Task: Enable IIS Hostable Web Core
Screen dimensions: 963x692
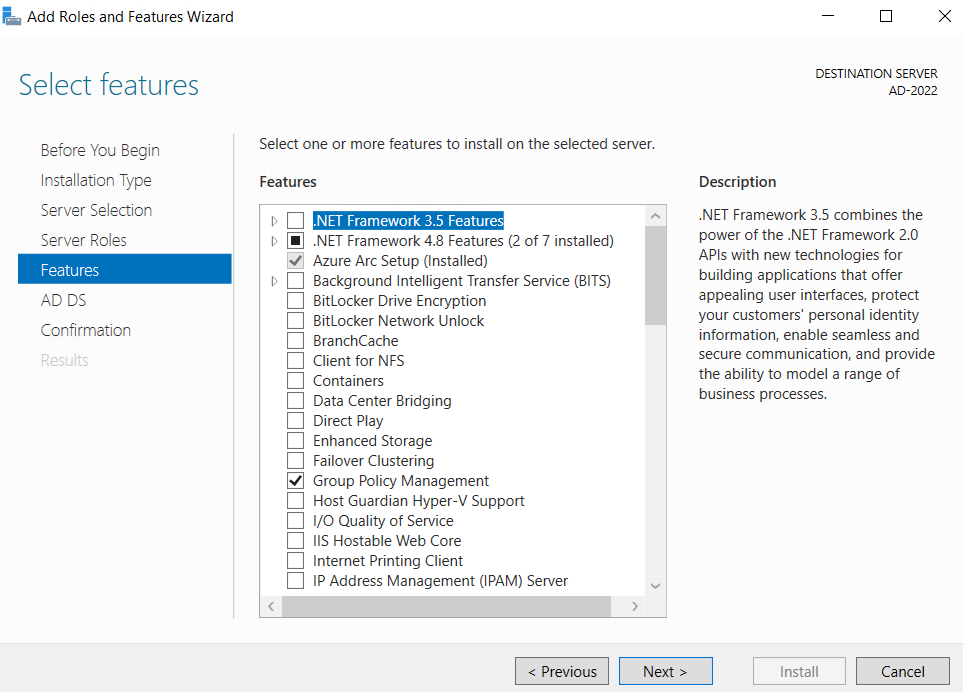Action: click(295, 540)
